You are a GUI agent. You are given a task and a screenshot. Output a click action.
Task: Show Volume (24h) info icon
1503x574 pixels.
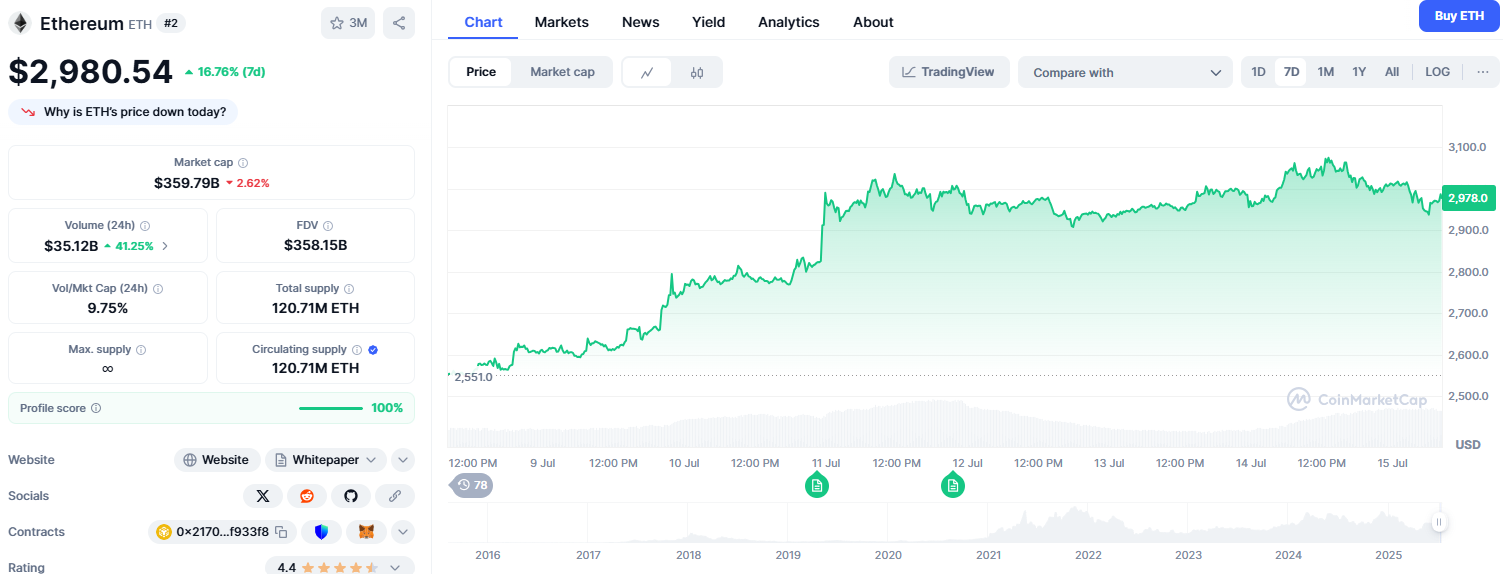145,226
